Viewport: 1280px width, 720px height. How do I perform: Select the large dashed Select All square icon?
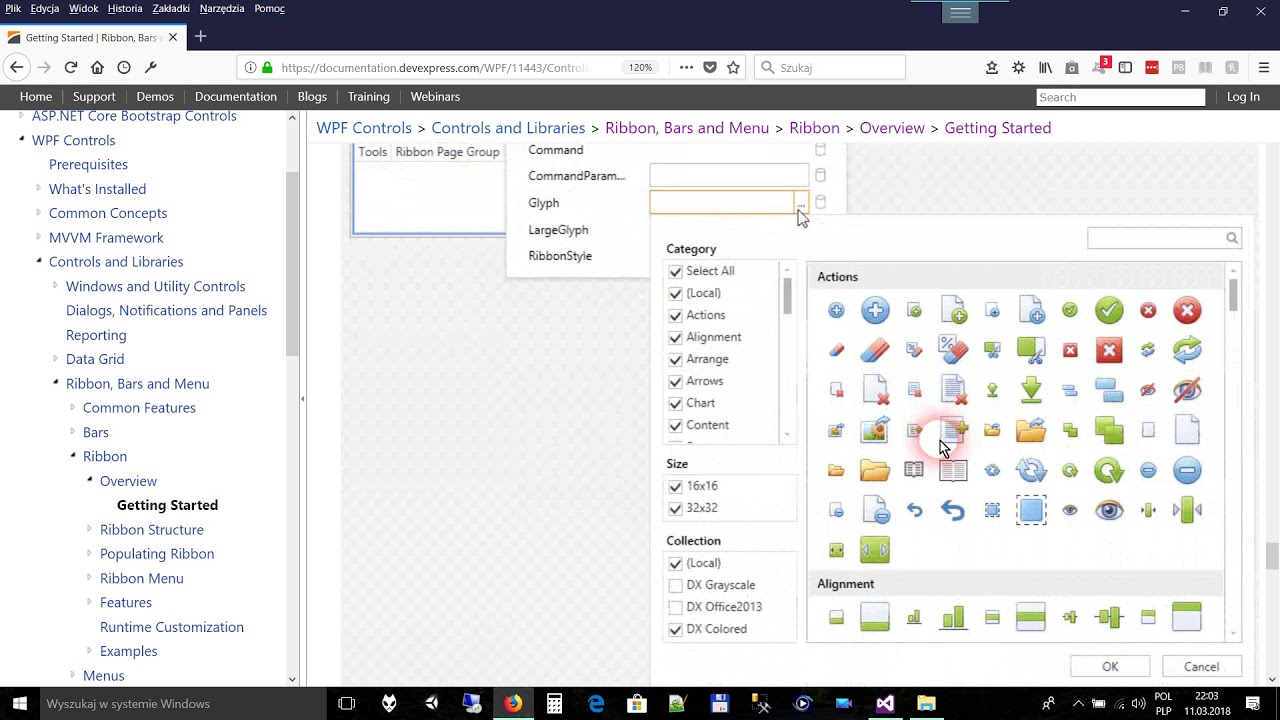(1031, 510)
